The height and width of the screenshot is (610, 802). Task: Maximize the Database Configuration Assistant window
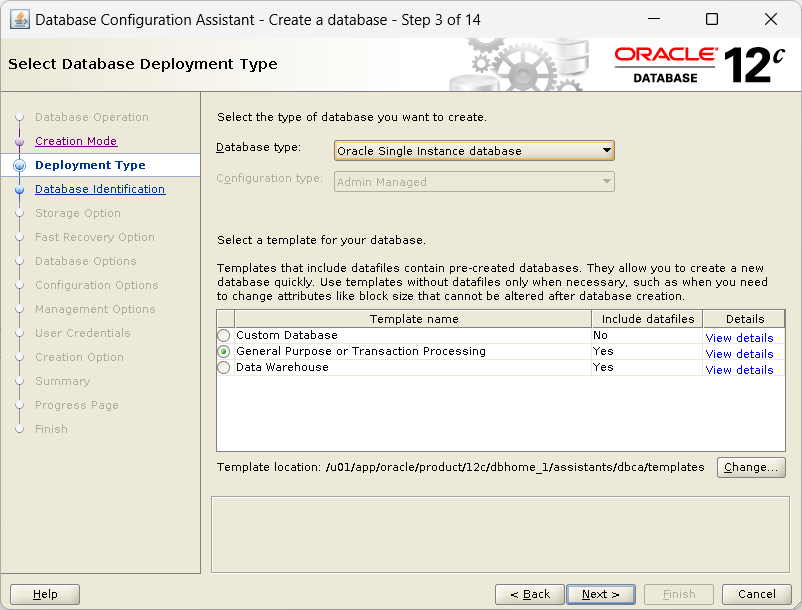(x=711, y=19)
